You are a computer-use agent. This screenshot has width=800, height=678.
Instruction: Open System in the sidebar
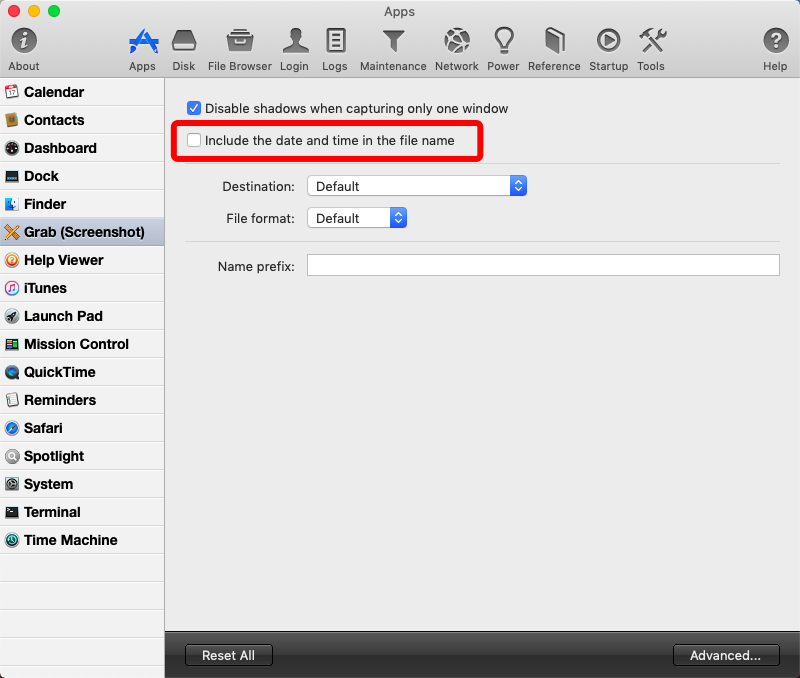click(82, 484)
